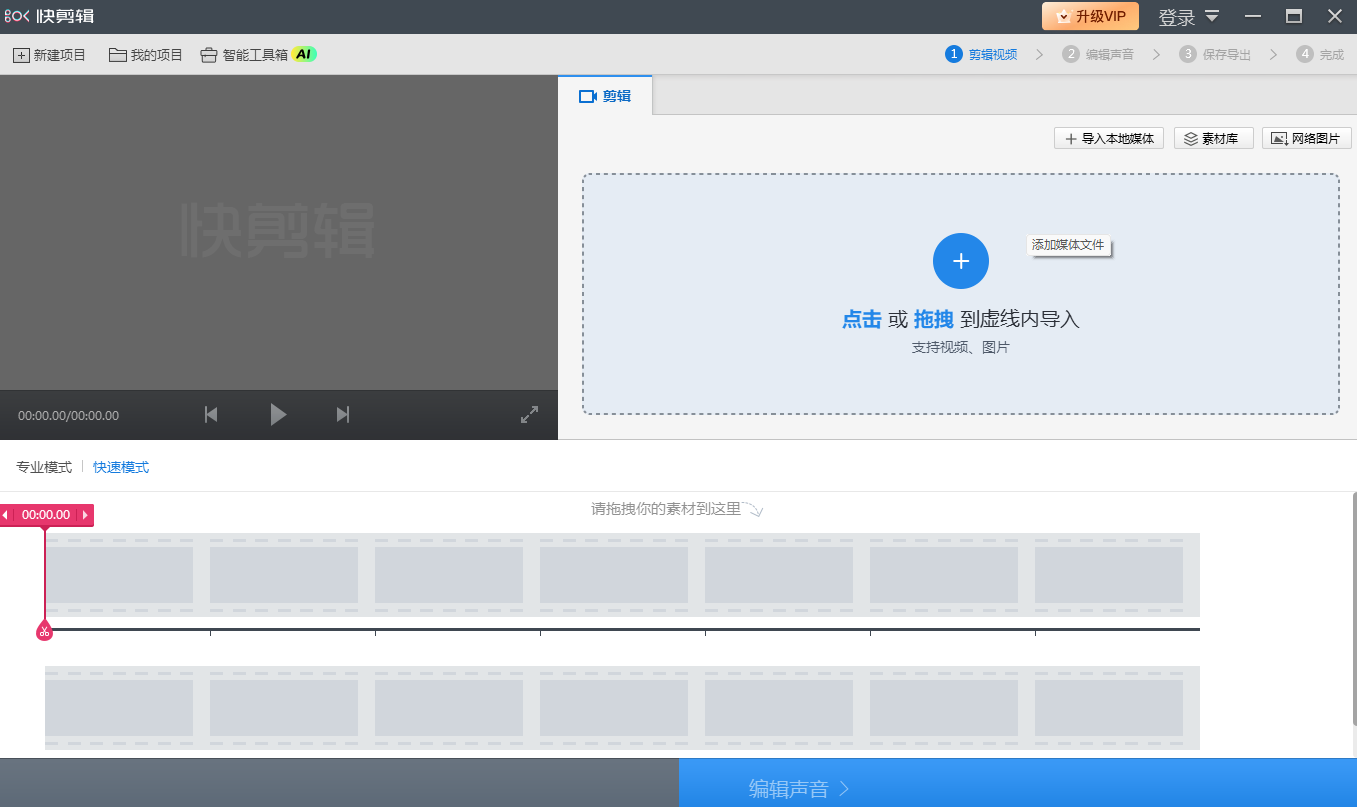Open 我的项目 folder
The height and width of the screenshot is (807, 1357).
146,55
